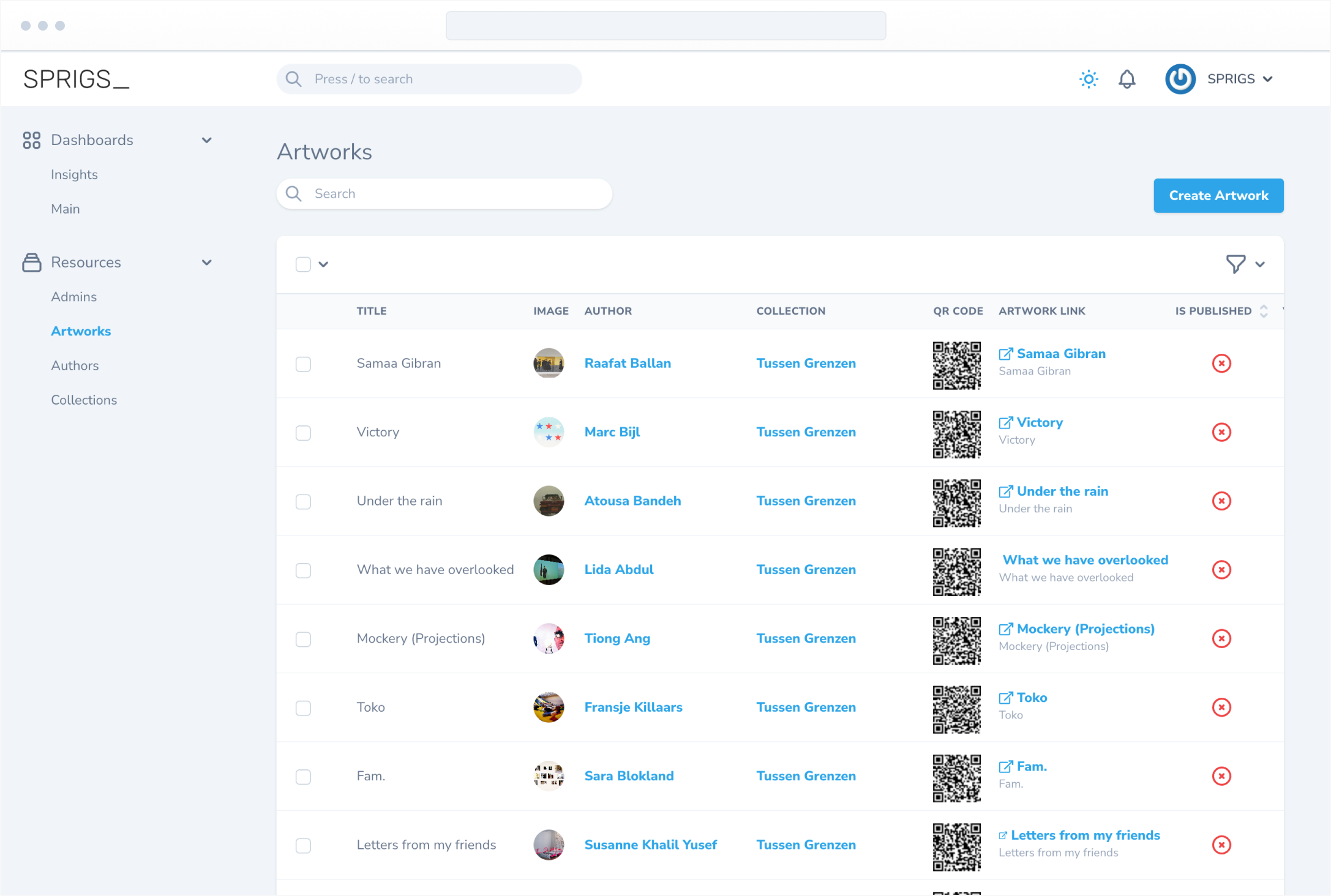
Task: Open the Artworks sidebar link
Action: pyautogui.click(x=80, y=331)
